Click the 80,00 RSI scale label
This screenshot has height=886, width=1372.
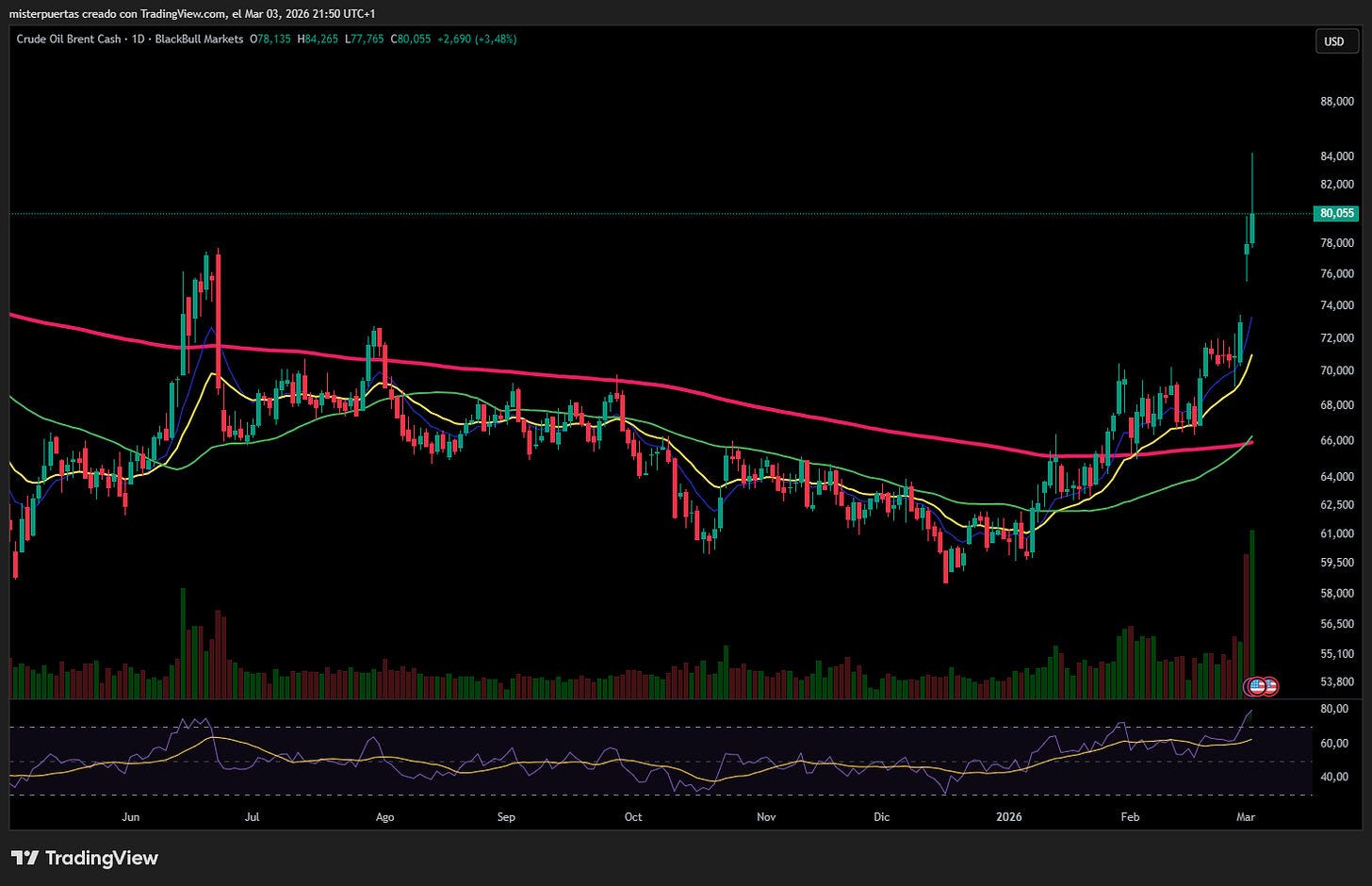(1335, 708)
